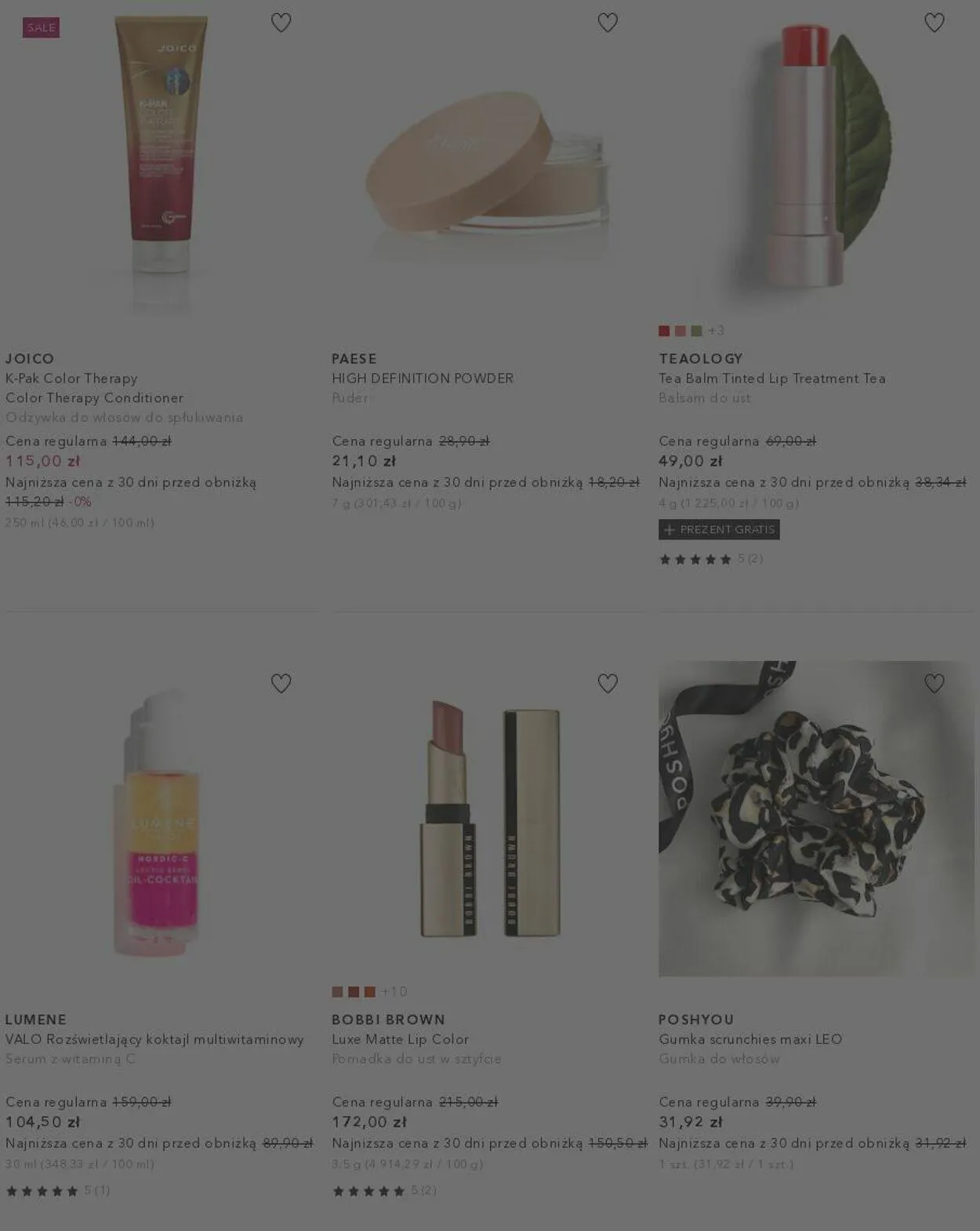Click the SALE badge on Joico product
This screenshot has width=980, height=1231.
pyautogui.click(x=42, y=27)
